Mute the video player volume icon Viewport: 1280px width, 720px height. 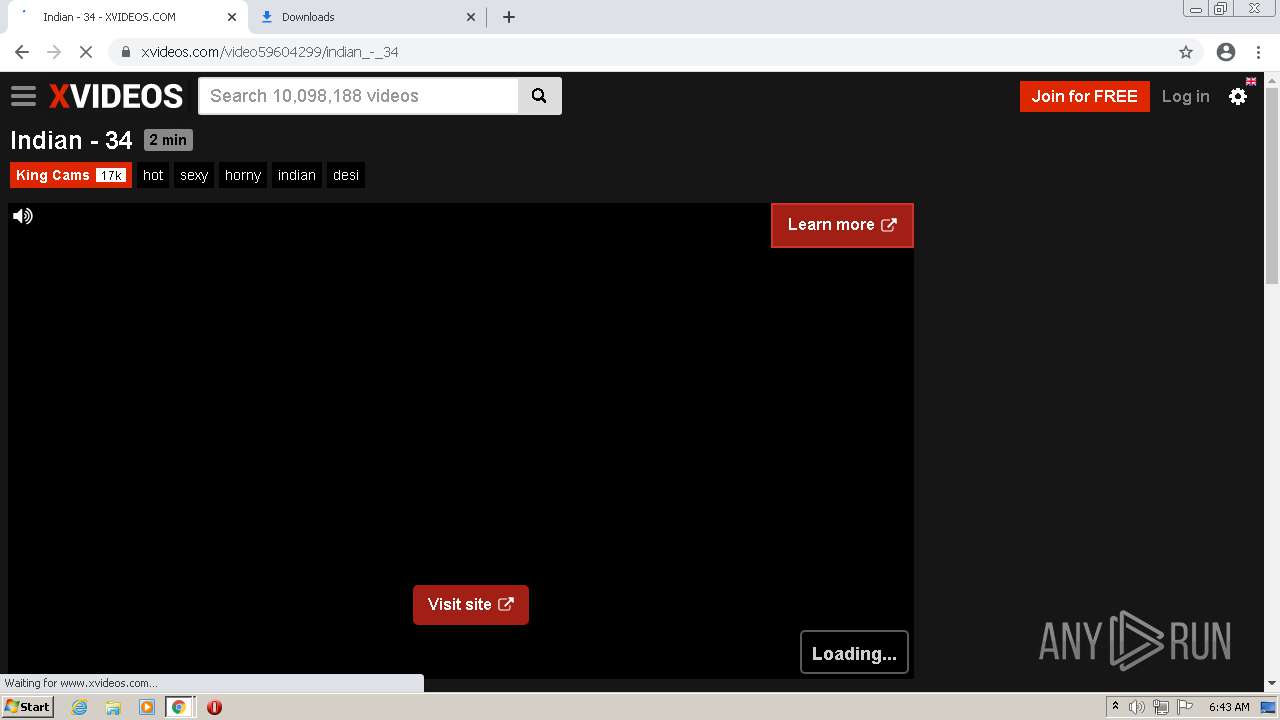[x=23, y=216]
